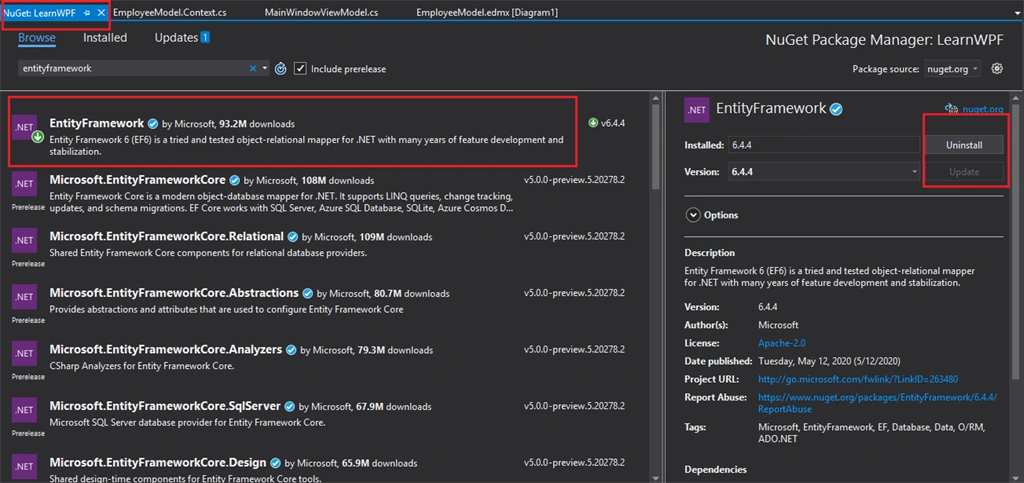Select the Microsoft.EntityFrameworkCore package title
The height and width of the screenshot is (483, 1024).
point(137,179)
